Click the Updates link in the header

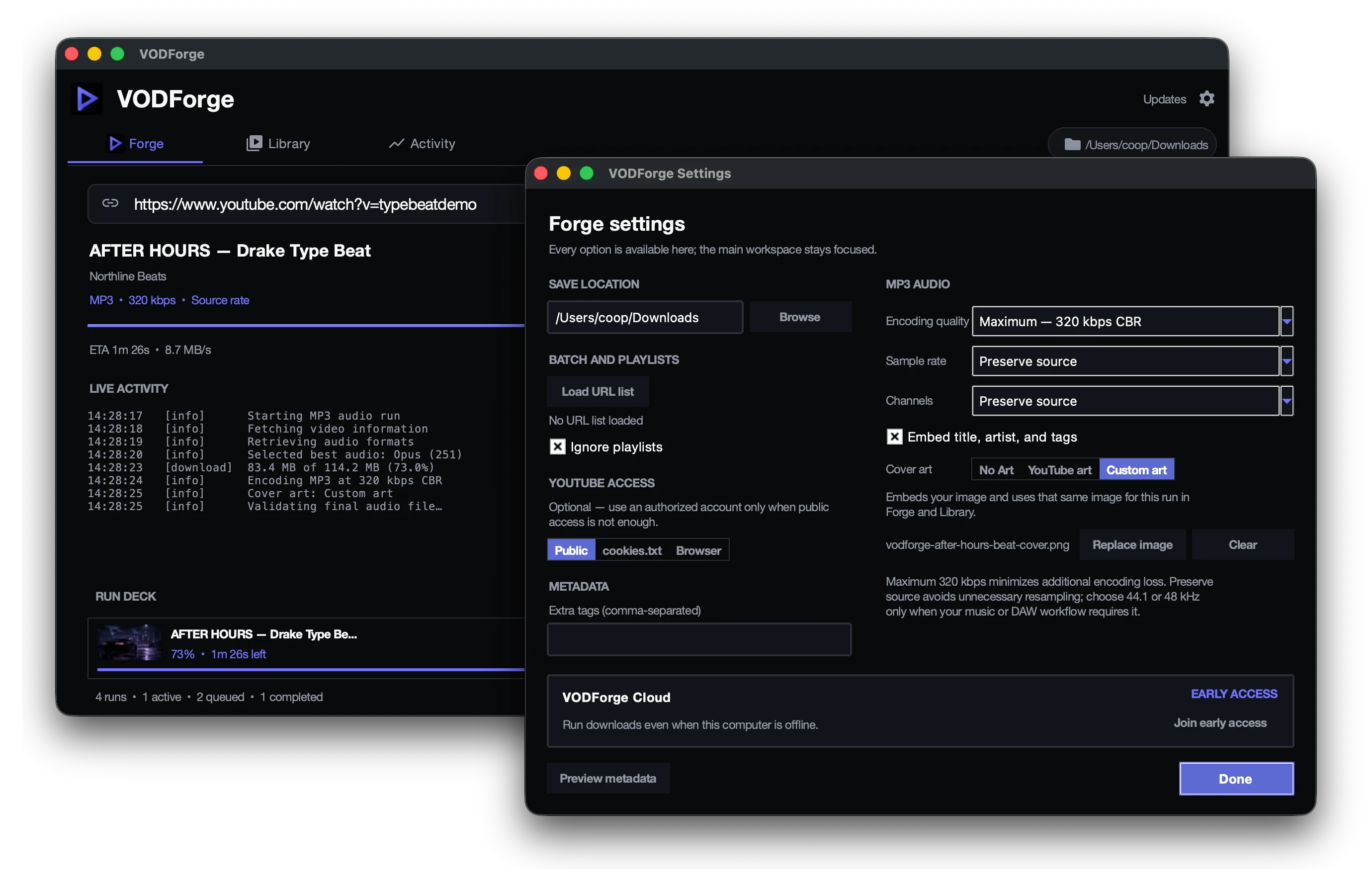(x=1165, y=99)
